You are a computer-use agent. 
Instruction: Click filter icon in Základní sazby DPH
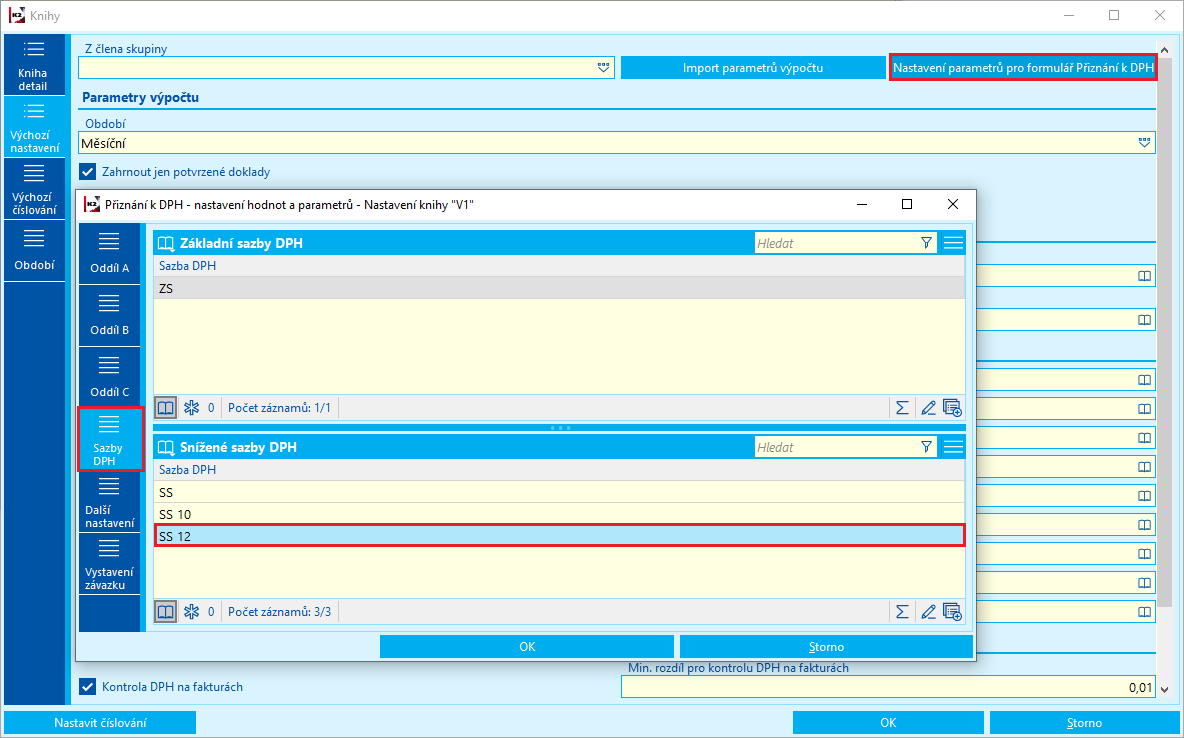(927, 243)
